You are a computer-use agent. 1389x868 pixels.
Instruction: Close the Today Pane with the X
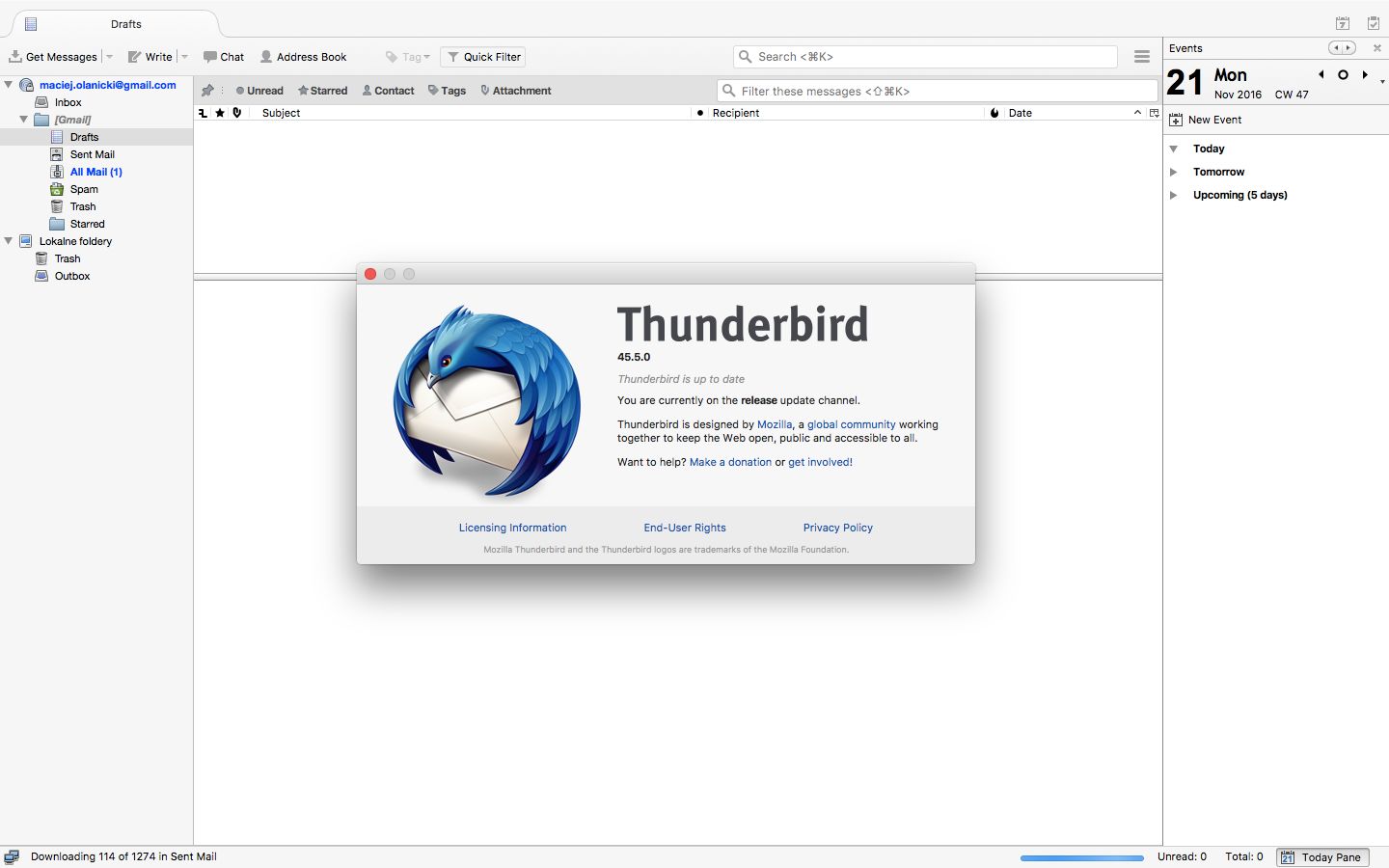click(1377, 48)
